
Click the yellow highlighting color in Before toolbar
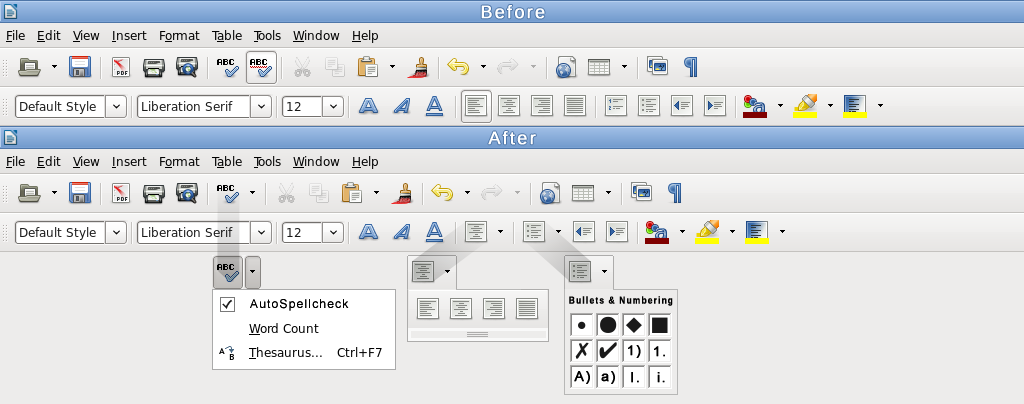click(806, 105)
